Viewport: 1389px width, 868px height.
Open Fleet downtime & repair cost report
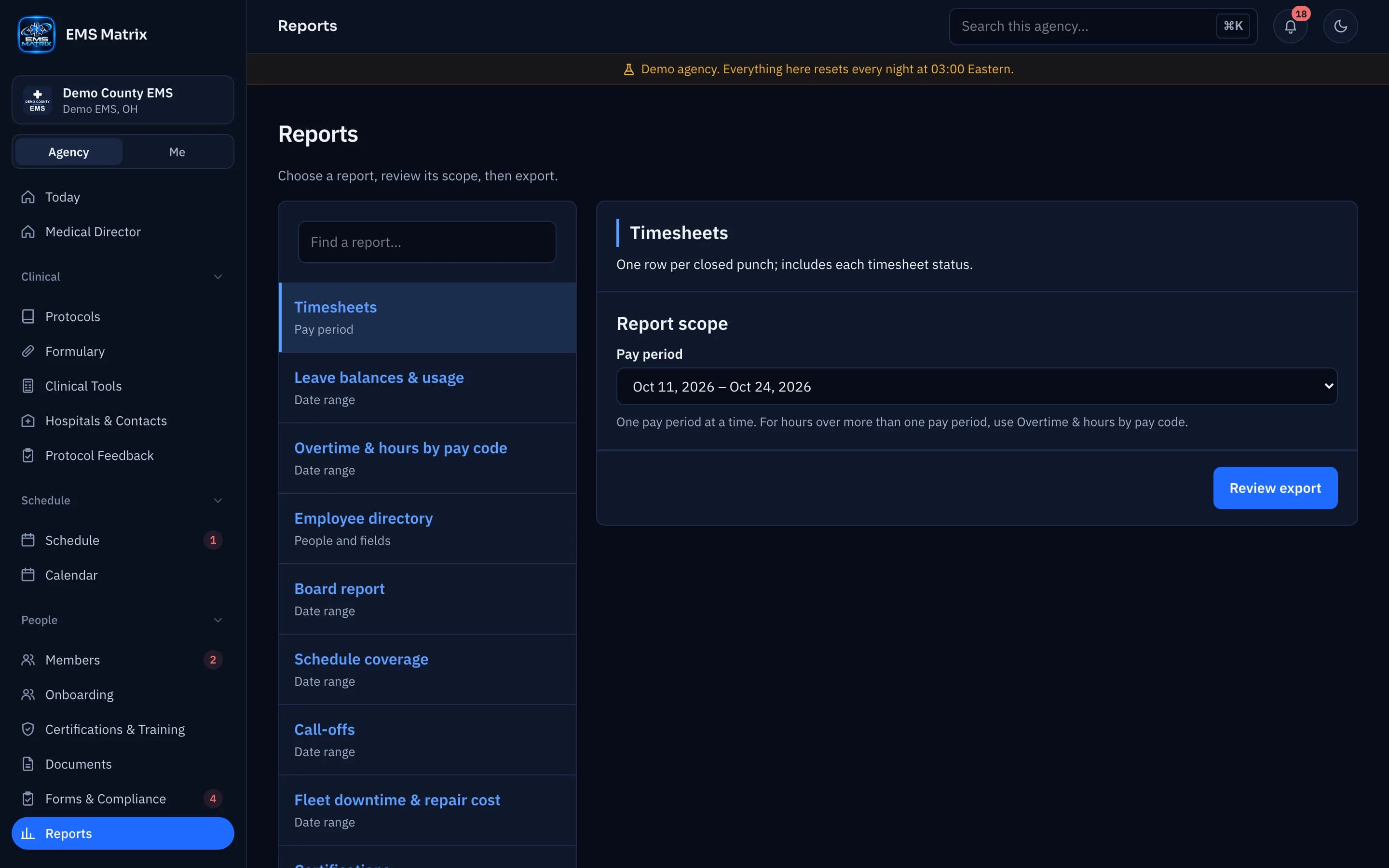427,810
